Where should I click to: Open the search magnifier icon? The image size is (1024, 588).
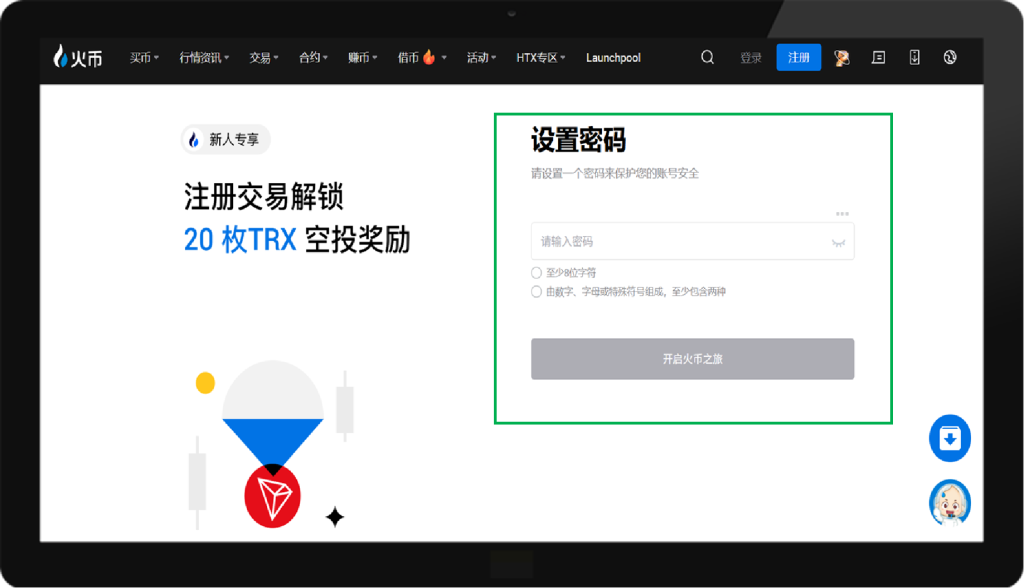[x=707, y=58]
